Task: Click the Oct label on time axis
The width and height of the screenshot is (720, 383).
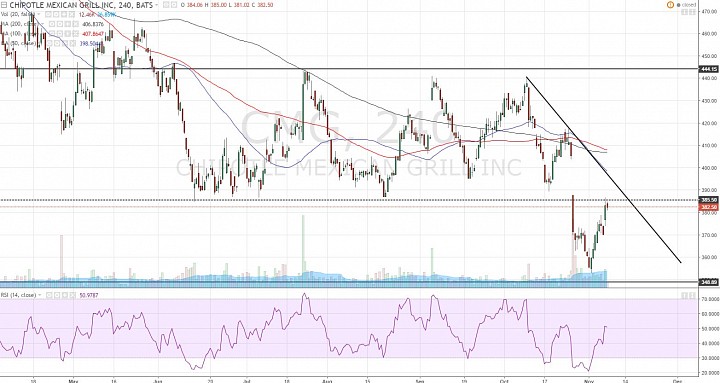Action: (x=505, y=381)
